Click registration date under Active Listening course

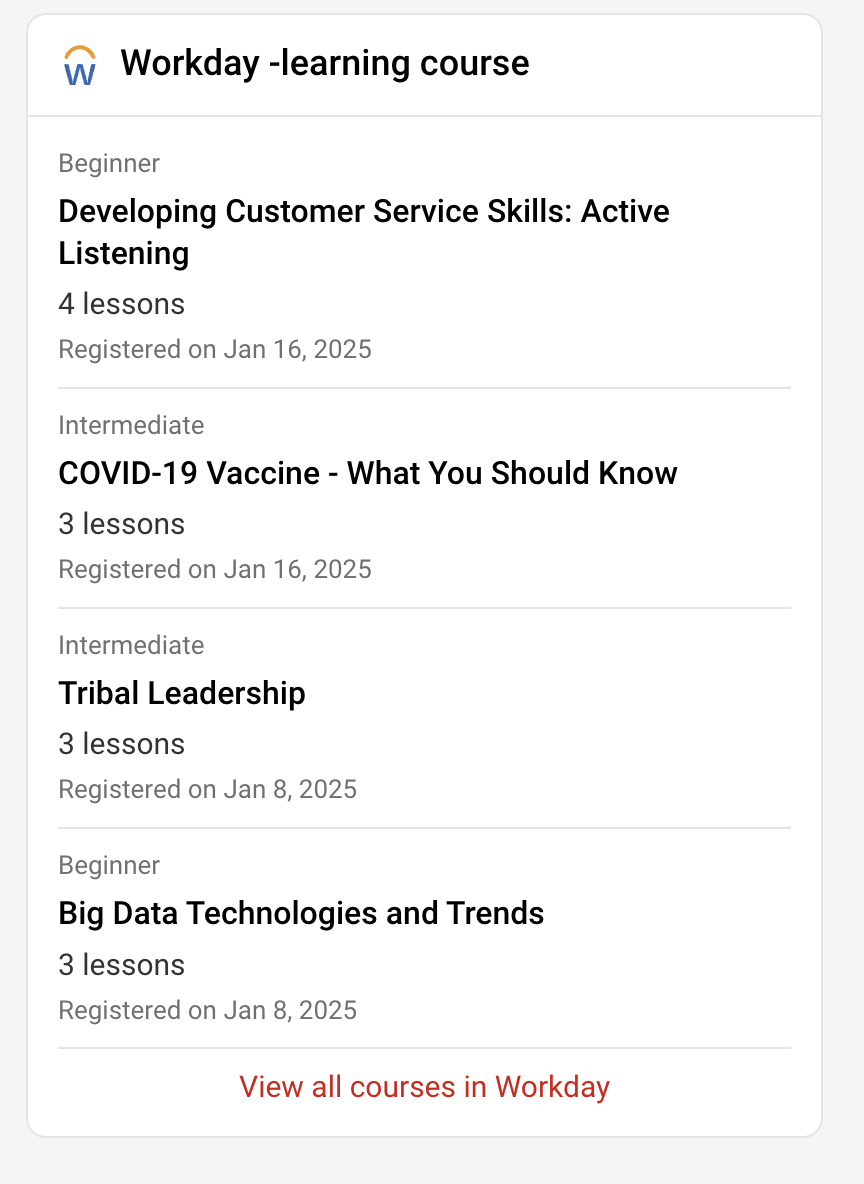point(215,349)
